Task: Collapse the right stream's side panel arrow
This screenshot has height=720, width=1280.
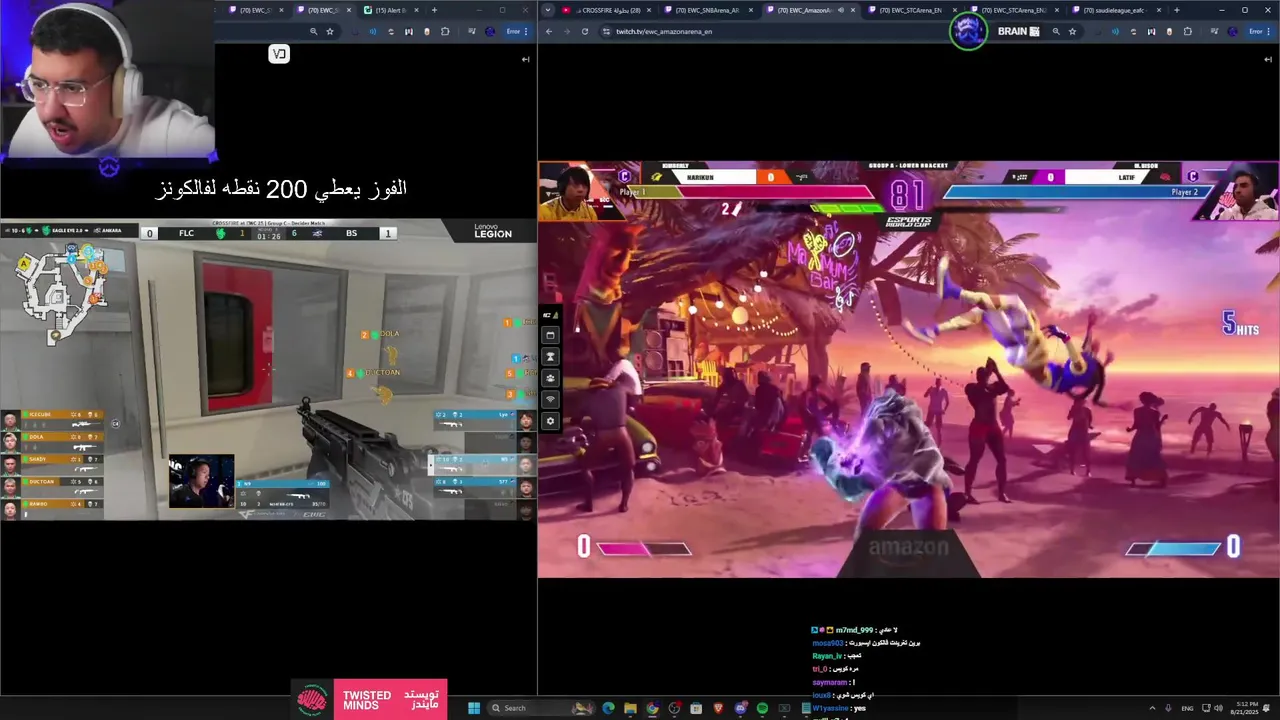Action: (x=1268, y=59)
